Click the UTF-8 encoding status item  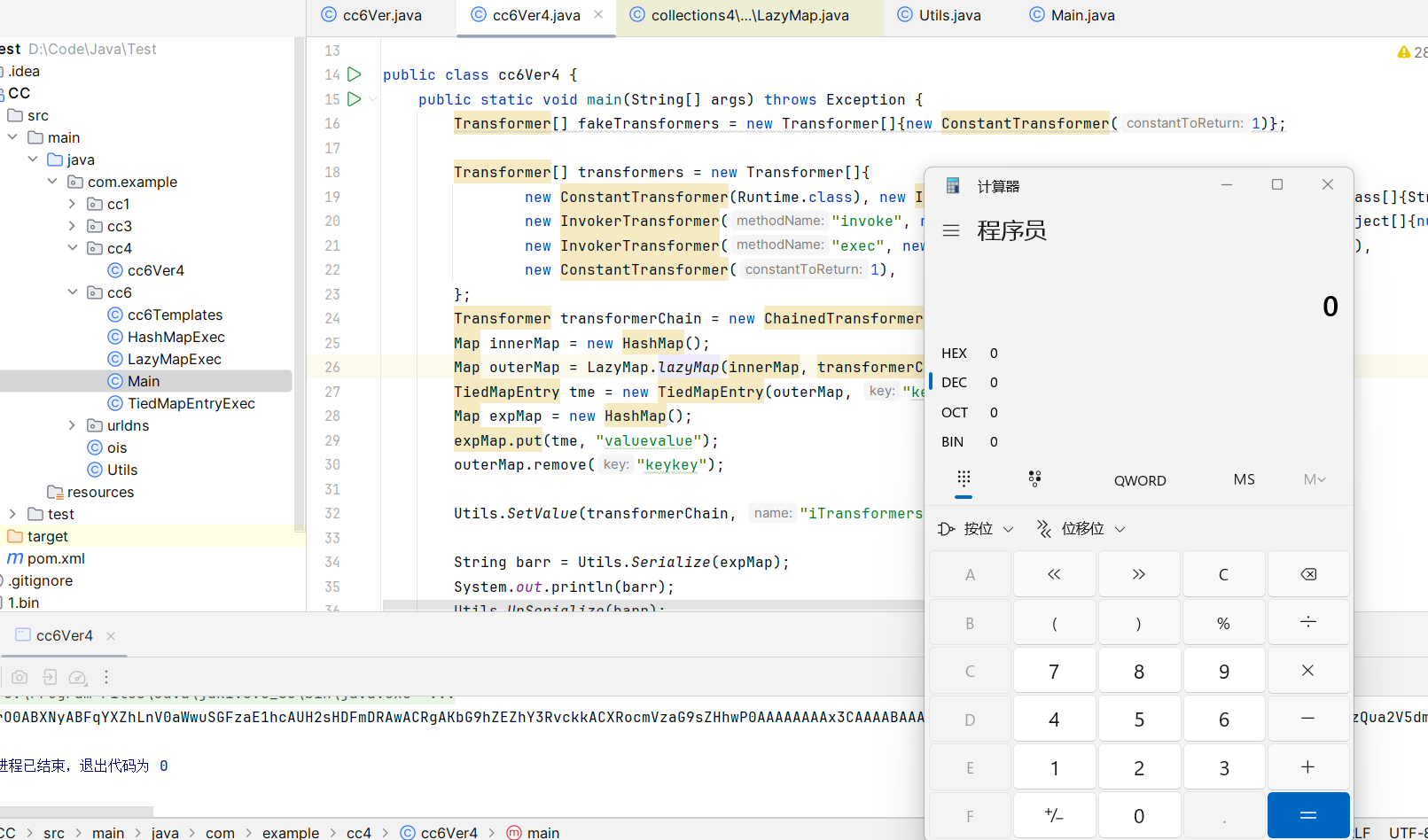click(x=1408, y=832)
